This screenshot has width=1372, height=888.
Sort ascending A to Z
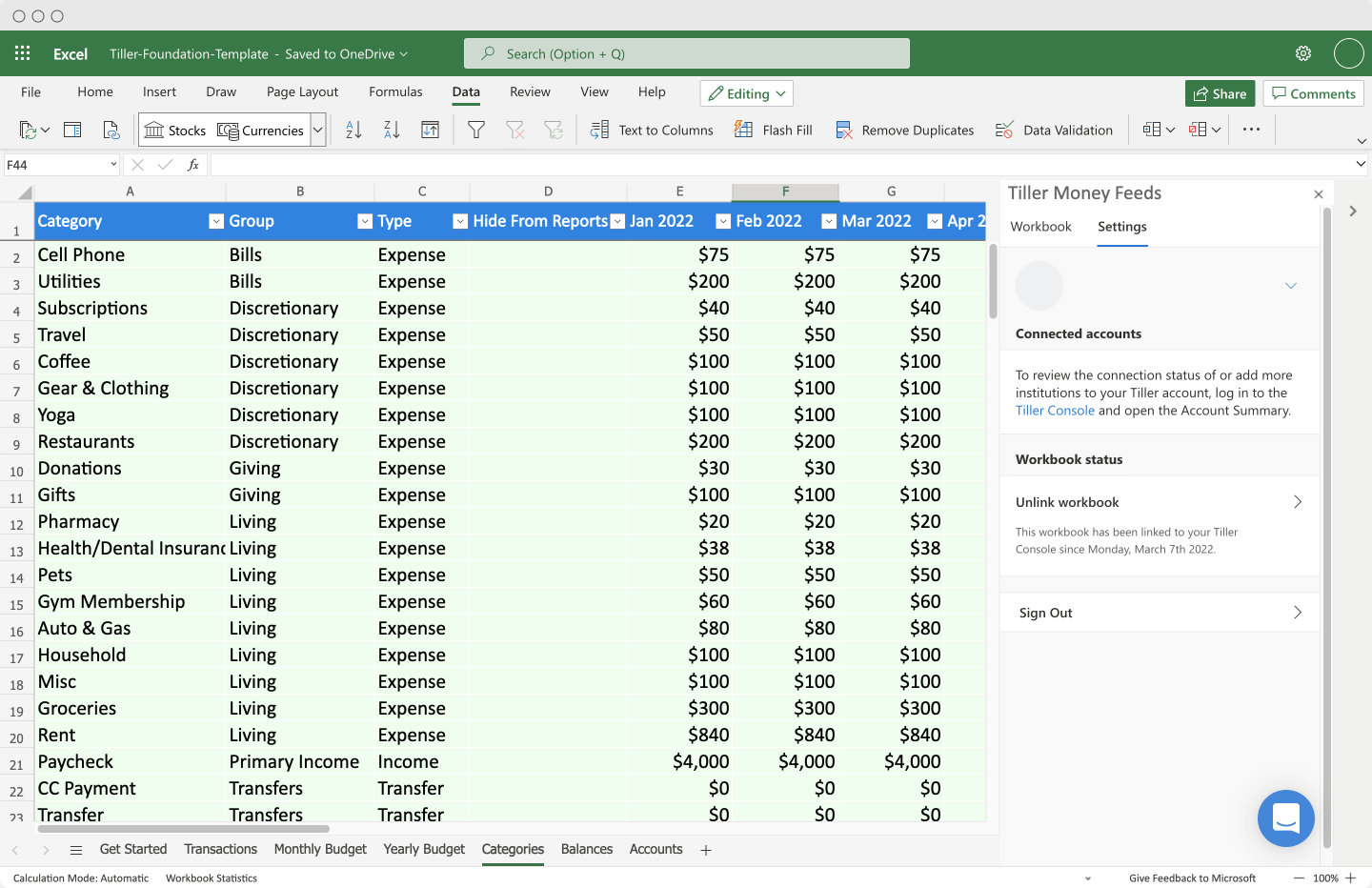click(353, 131)
